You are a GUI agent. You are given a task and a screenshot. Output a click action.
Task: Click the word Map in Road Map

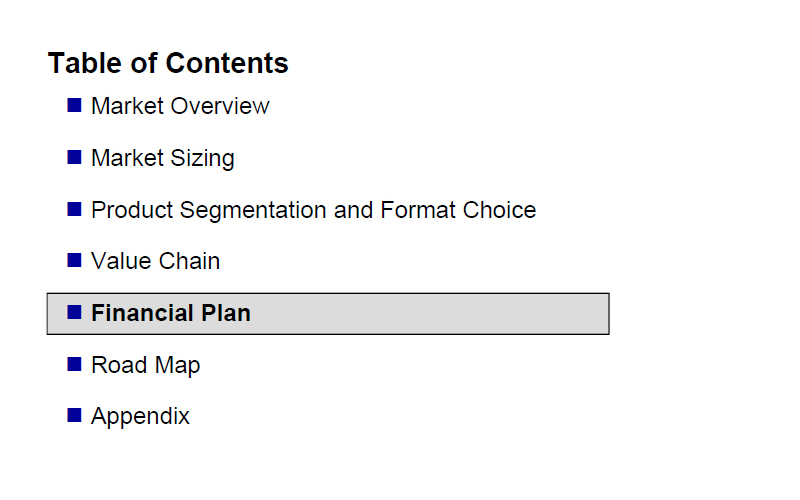(x=177, y=365)
